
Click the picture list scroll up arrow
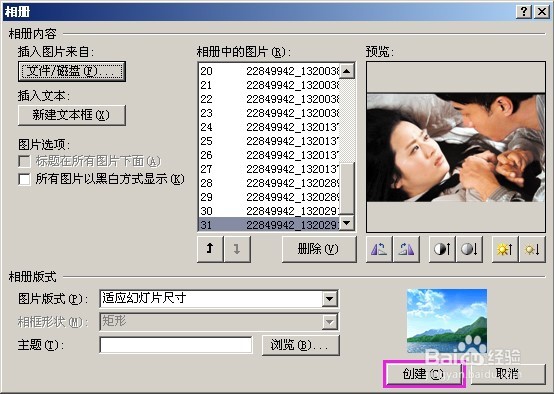[x=347, y=71]
